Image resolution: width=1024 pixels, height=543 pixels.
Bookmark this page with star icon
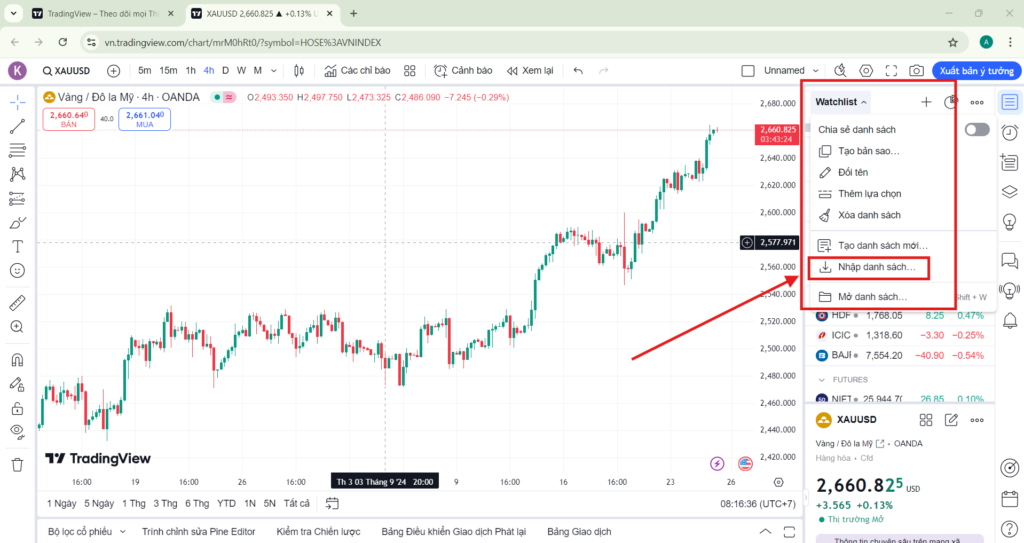click(953, 42)
